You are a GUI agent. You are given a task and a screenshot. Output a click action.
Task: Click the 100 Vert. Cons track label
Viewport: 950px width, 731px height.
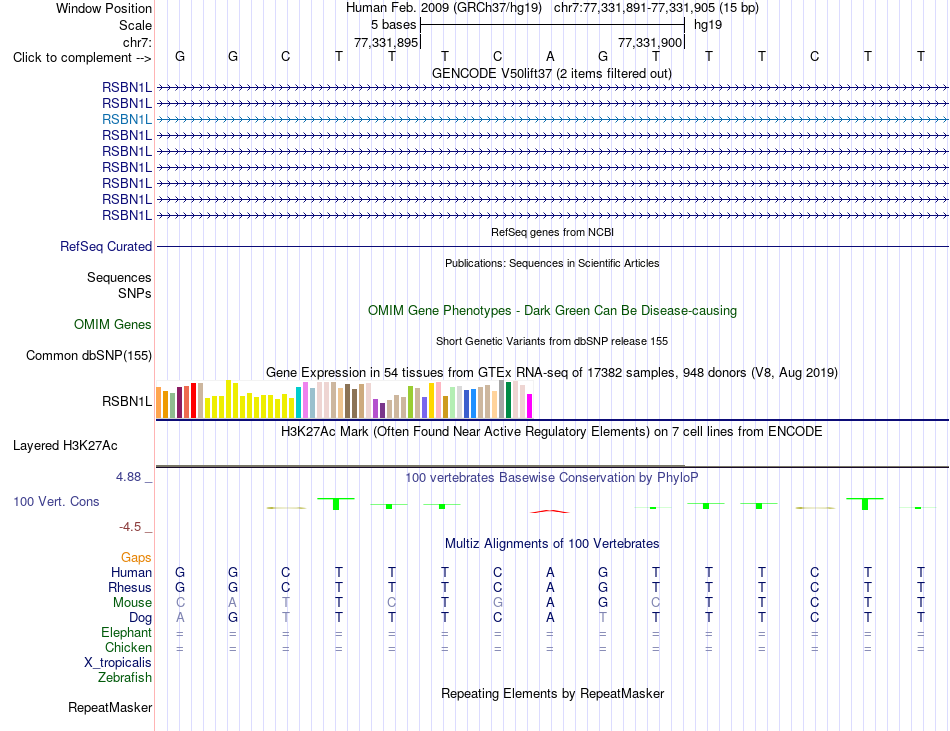coord(56,501)
